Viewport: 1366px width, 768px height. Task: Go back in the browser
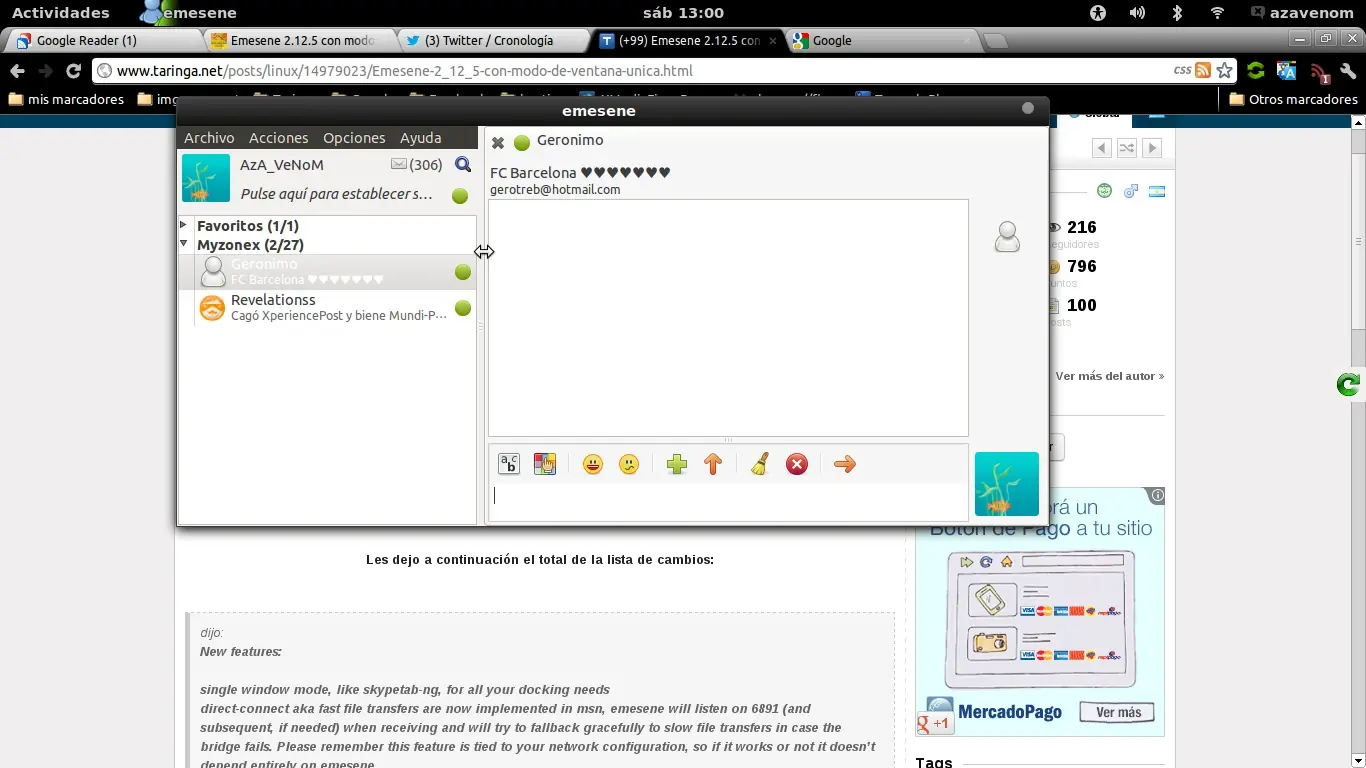pos(17,71)
